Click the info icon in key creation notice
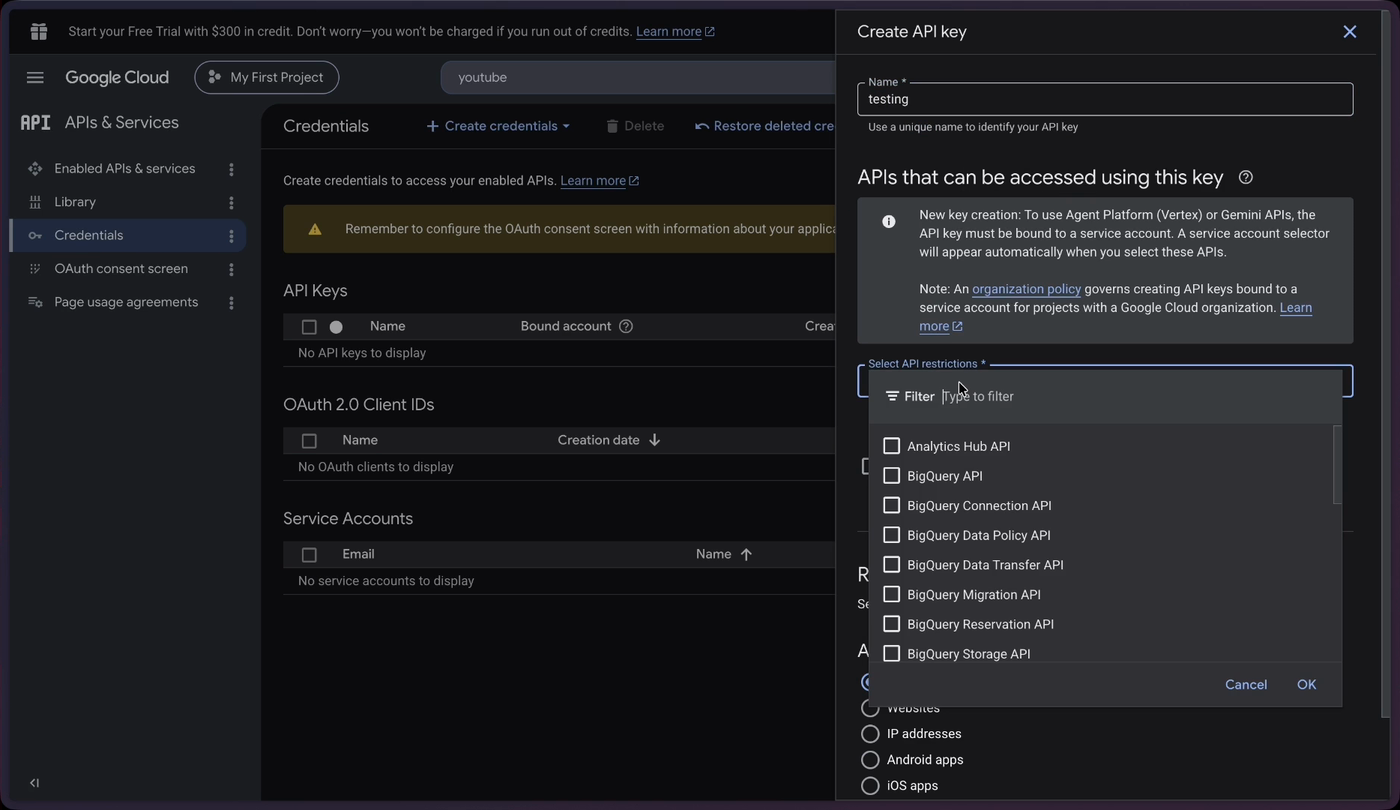 point(888,221)
